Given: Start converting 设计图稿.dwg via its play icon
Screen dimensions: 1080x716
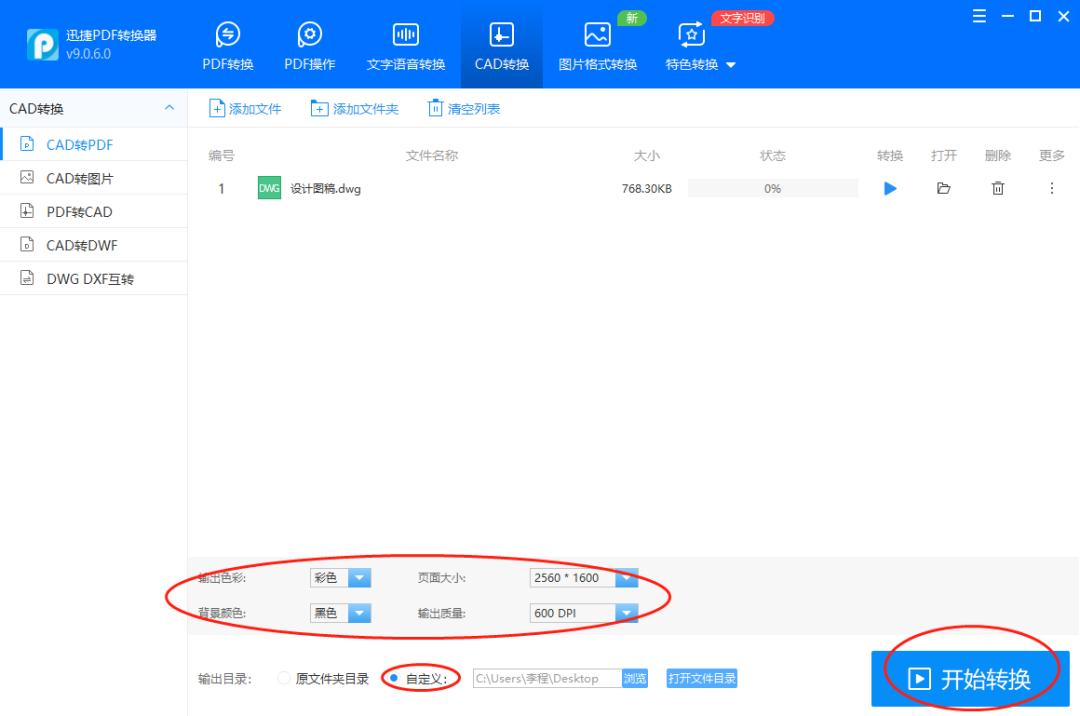Looking at the screenshot, I should (890, 187).
